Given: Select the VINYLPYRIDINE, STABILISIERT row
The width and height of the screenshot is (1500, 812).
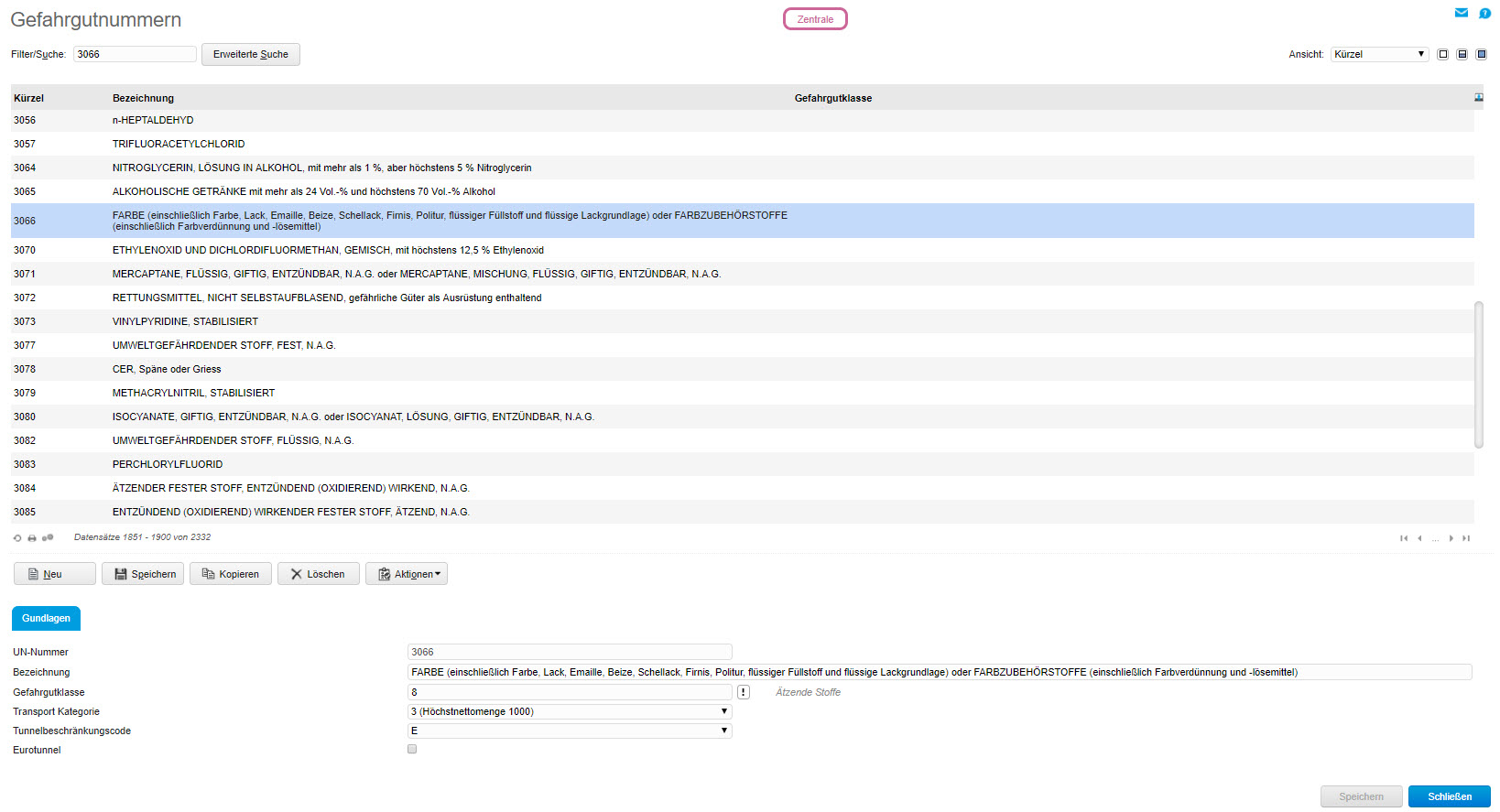Looking at the screenshot, I should click(x=743, y=321).
